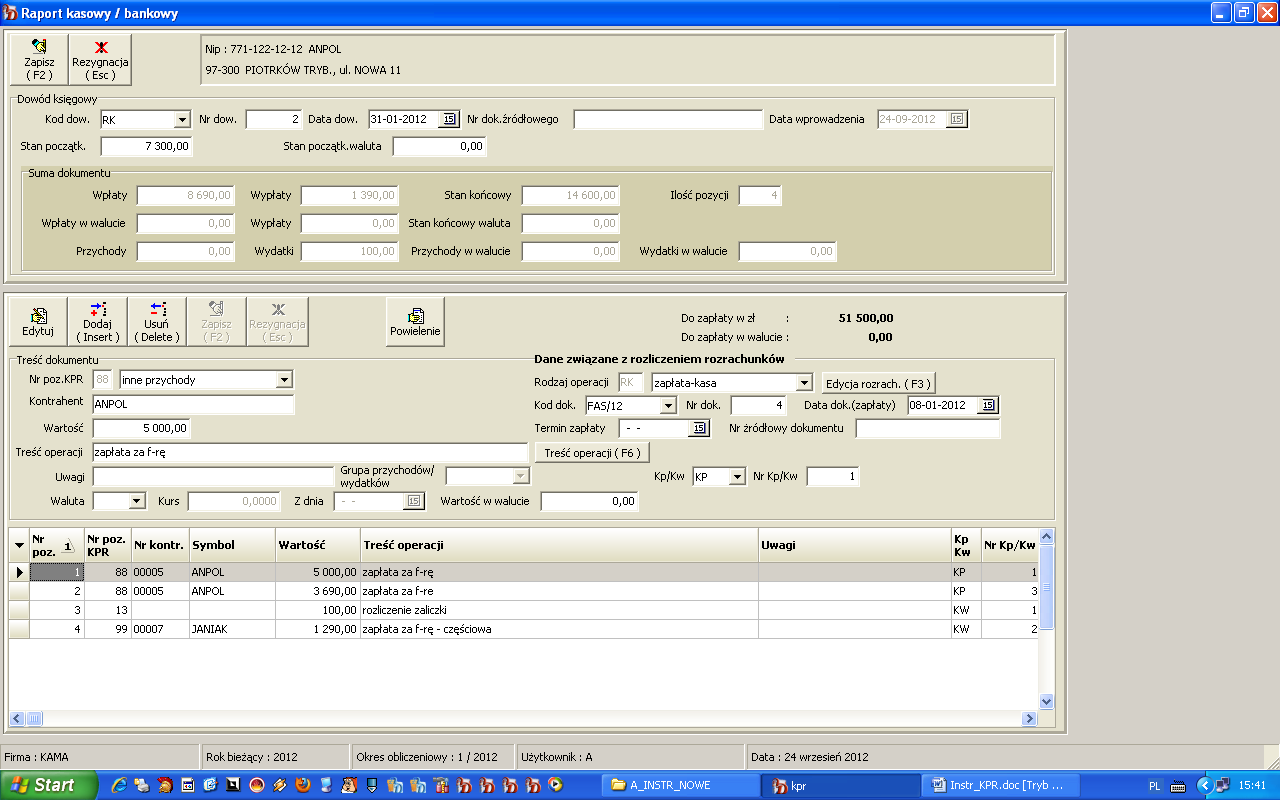Select row 2 with value 3 690,00
1280x800 pixels.
pyautogui.click(x=524, y=591)
